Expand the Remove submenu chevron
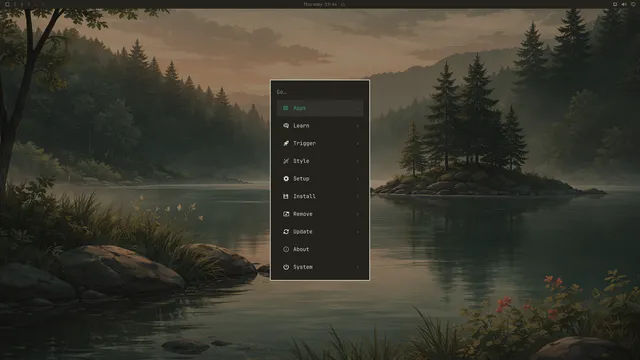 [358, 214]
